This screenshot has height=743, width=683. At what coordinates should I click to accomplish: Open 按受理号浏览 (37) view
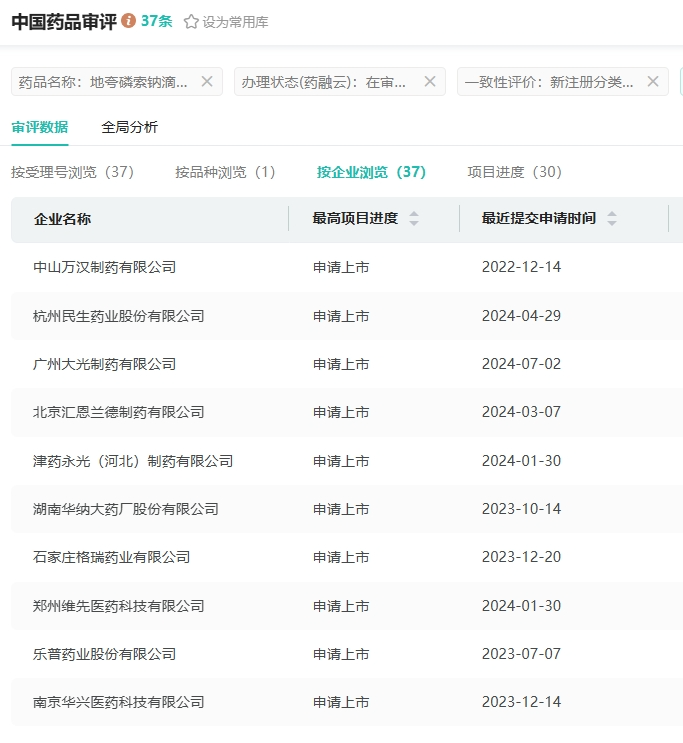click(x=72, y=172)
